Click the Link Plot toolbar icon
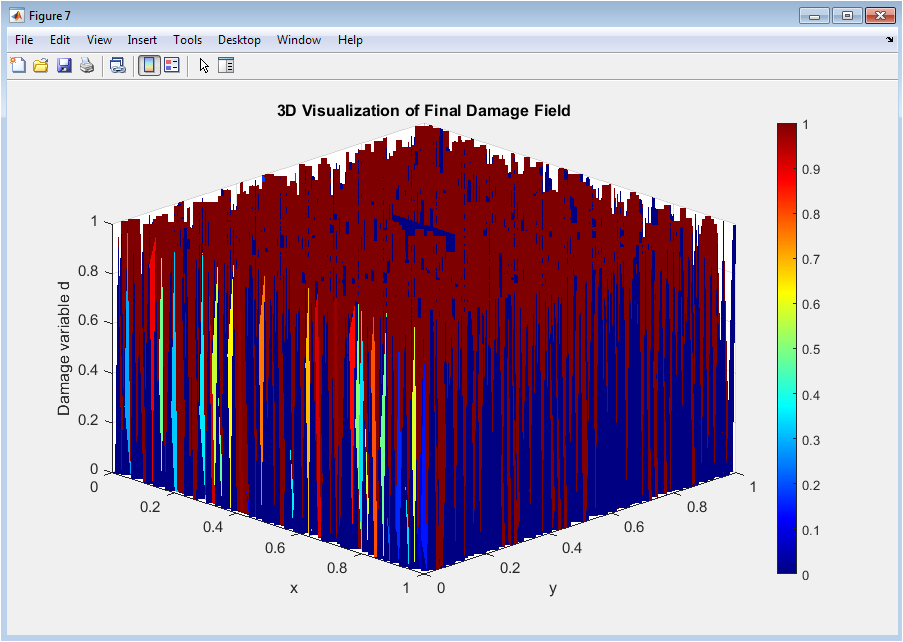Viewport: 903px width, 642px height. tap(118, 66)
